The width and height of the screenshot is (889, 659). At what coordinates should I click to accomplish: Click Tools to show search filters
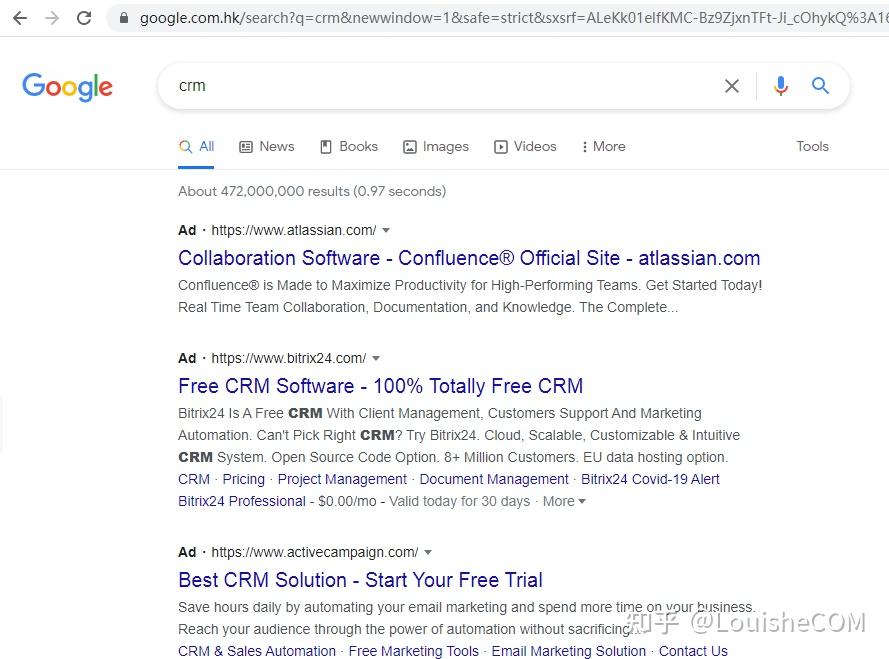click(x=812, y=146)
